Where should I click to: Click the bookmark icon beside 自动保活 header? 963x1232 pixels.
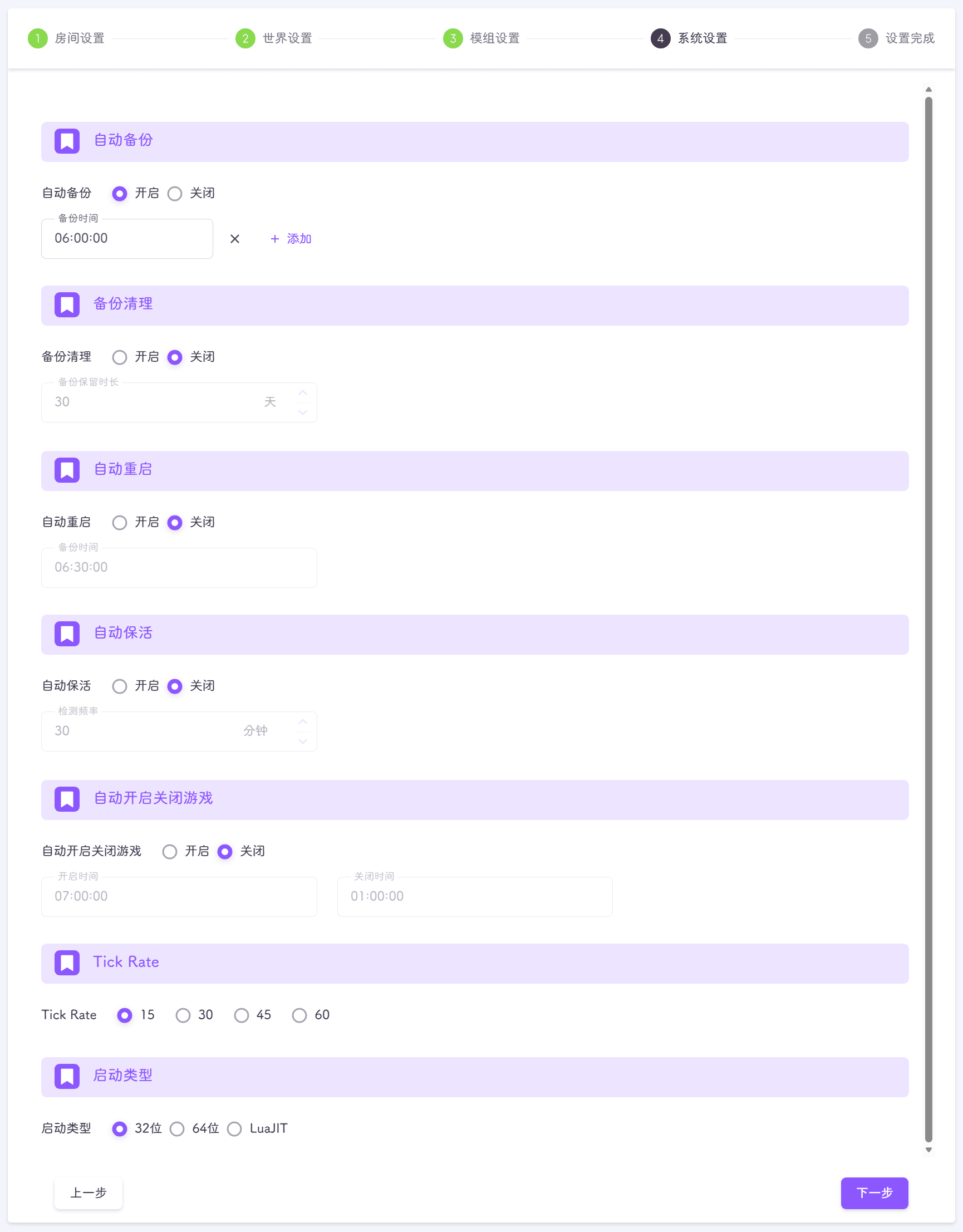pos(67,634)
